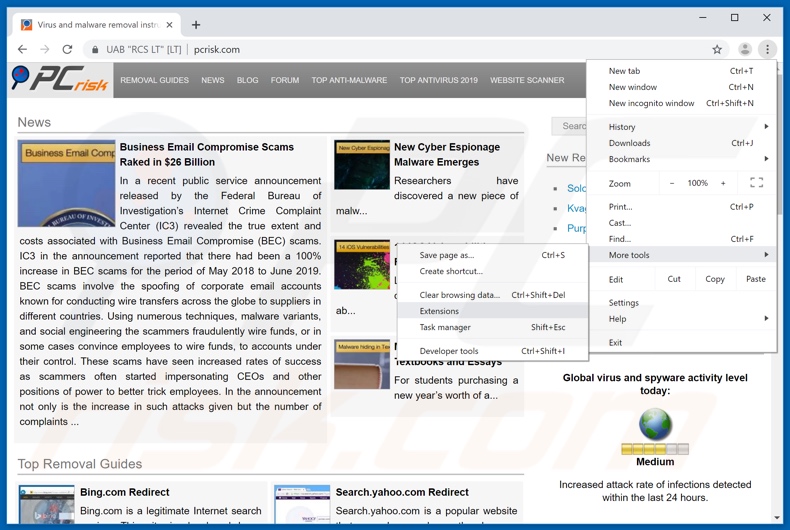The width and height of the screenshot is (790, 530).
Task: Reload the current page
Action: 67,49
